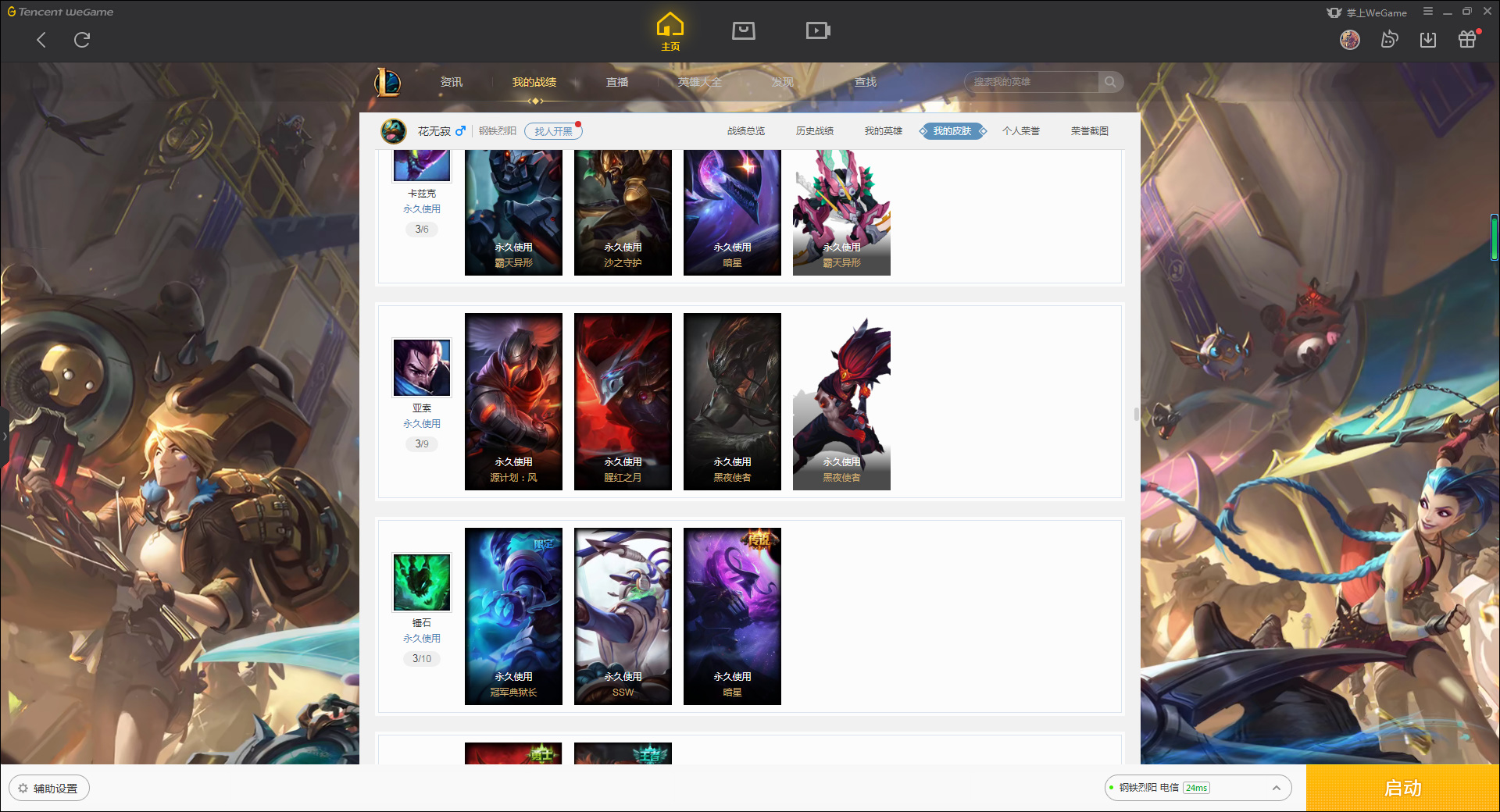Click the search magnifier button
This screenshot has height=812, width=1500.
click(1110, 82)
